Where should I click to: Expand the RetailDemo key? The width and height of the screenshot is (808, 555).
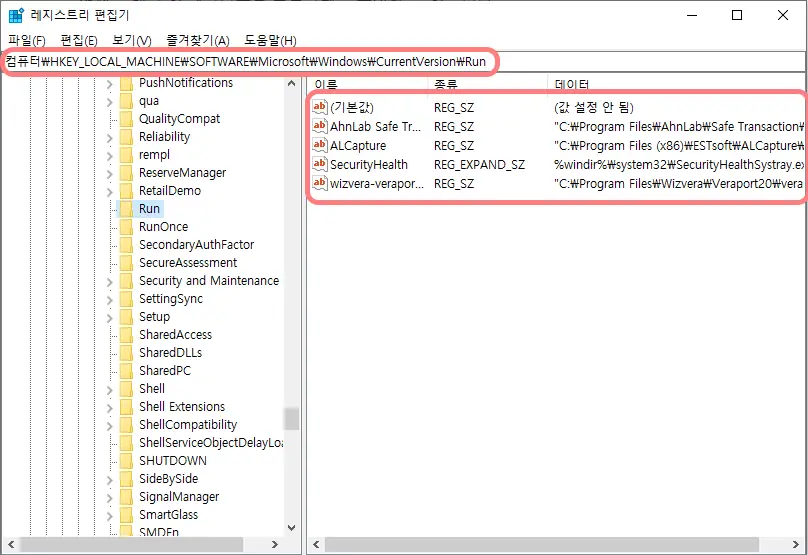(x=109, y=192)
